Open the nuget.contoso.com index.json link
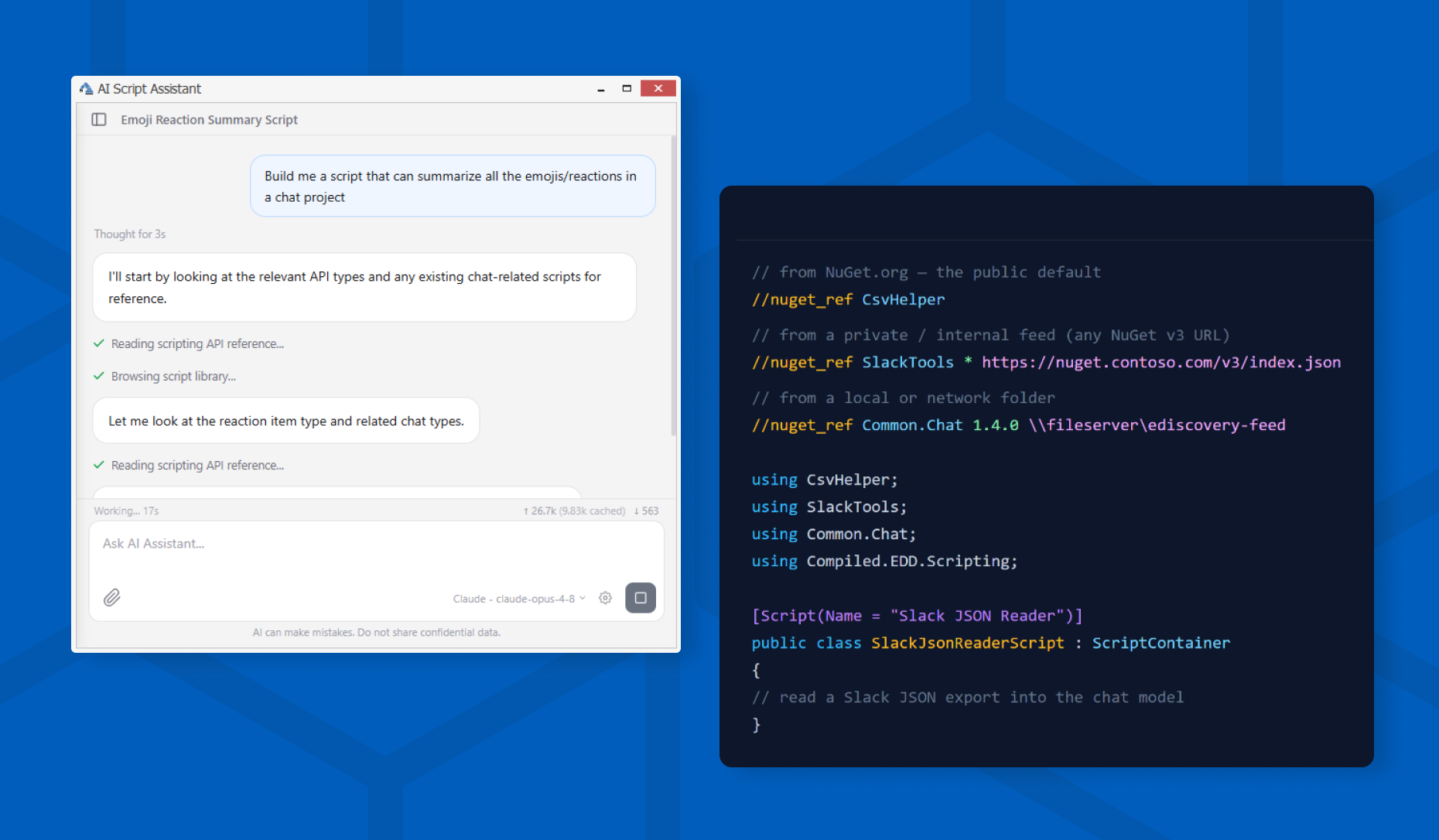1439x840 pixels. coord(1160,362)
